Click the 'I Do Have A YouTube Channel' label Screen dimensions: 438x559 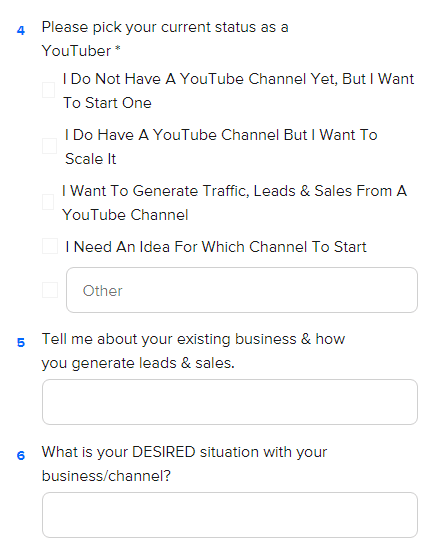(221, 147)
